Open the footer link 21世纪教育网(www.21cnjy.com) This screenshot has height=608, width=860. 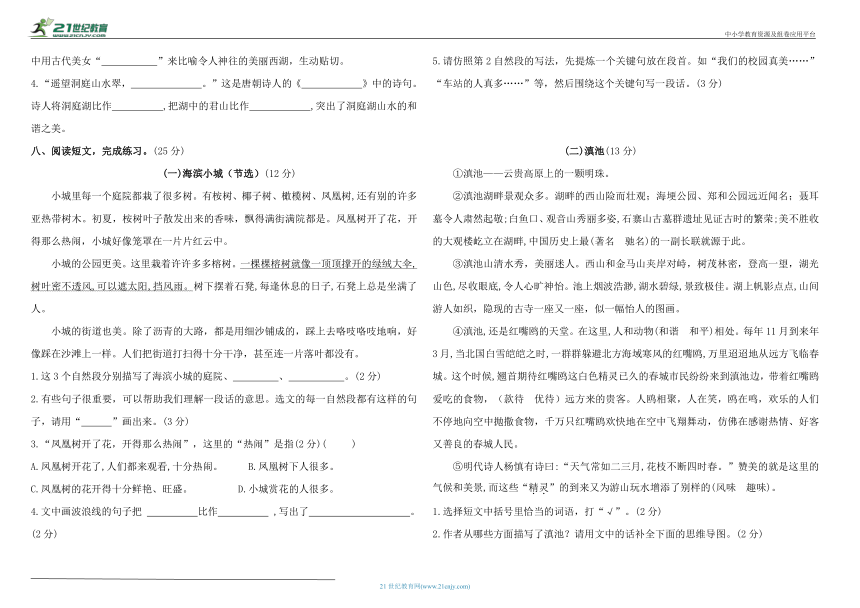pos(425,586)
